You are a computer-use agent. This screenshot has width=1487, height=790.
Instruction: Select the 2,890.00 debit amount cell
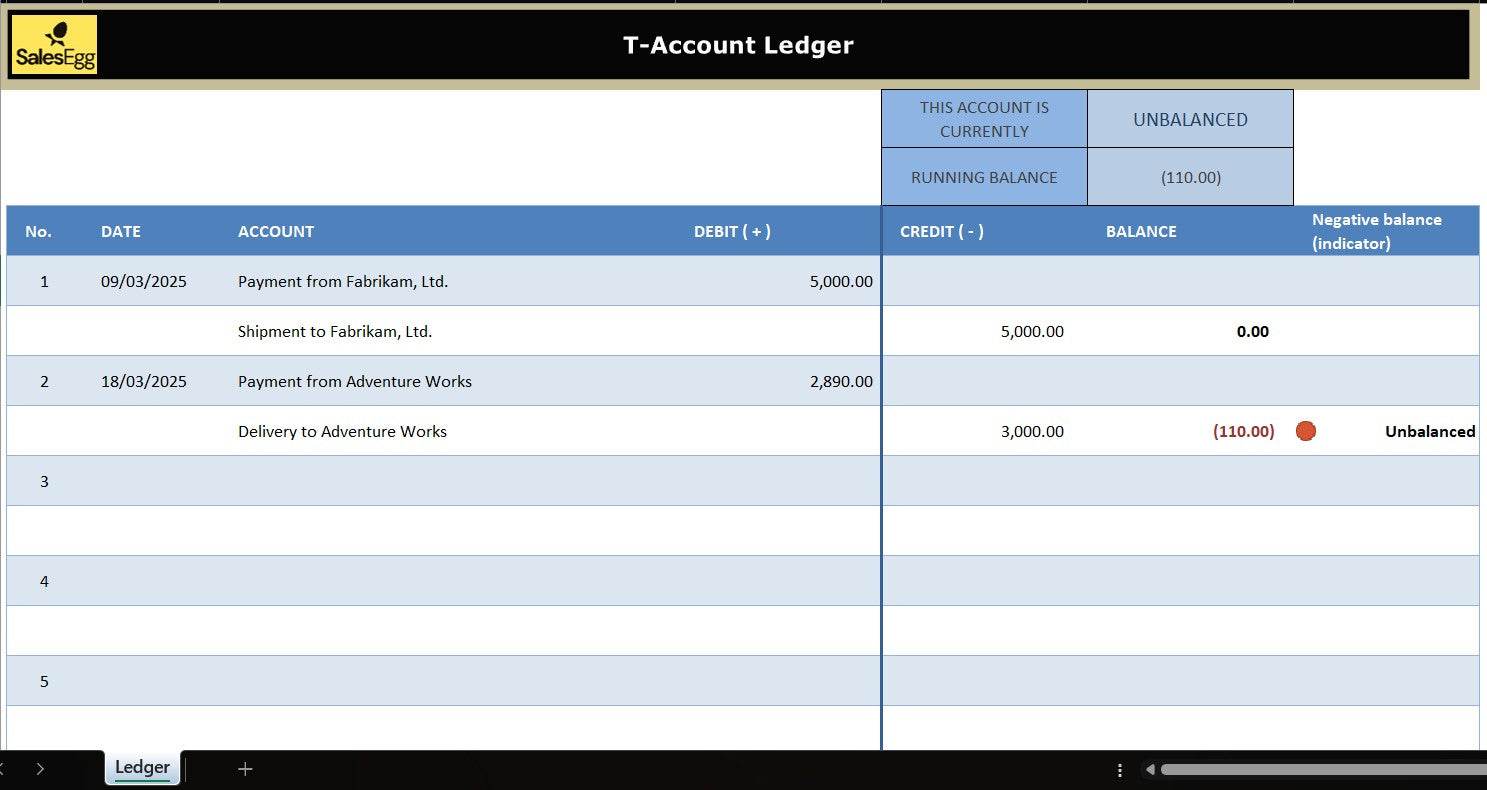point(841,381)
